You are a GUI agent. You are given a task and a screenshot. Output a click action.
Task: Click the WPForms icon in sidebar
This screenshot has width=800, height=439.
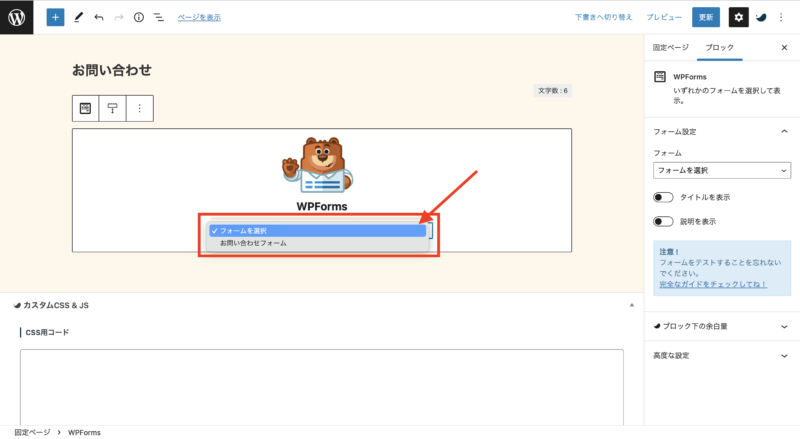660,77
